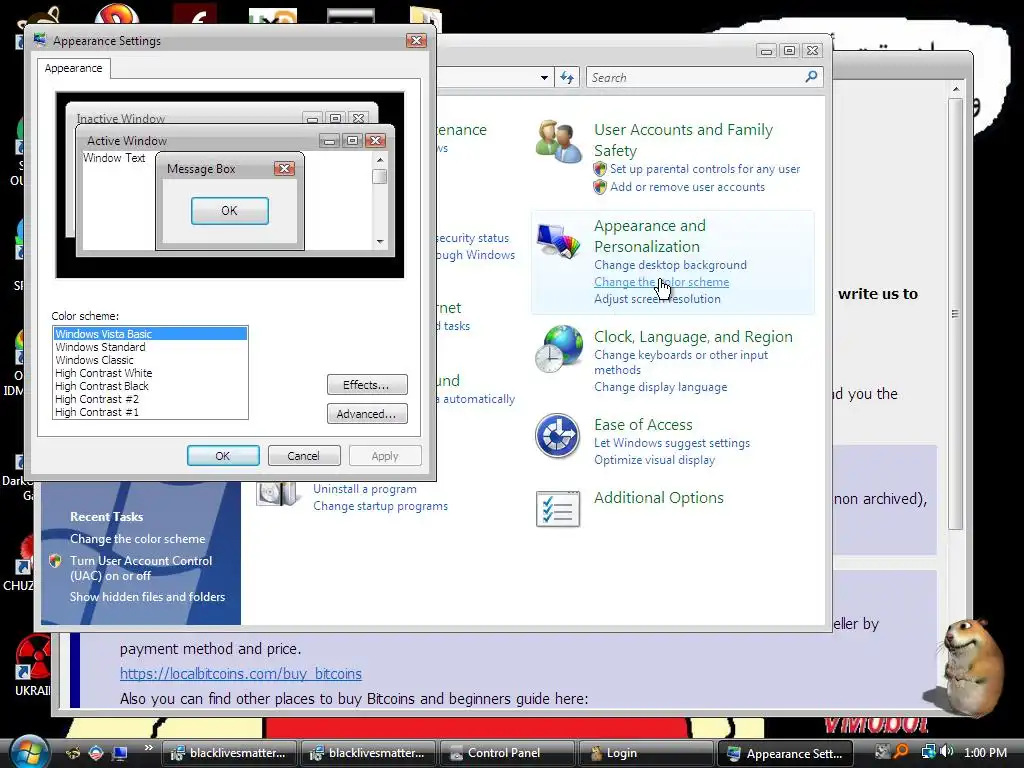Expand the address bar dropdown arrow
1024x768 pixels.
(x=544, y=78)
